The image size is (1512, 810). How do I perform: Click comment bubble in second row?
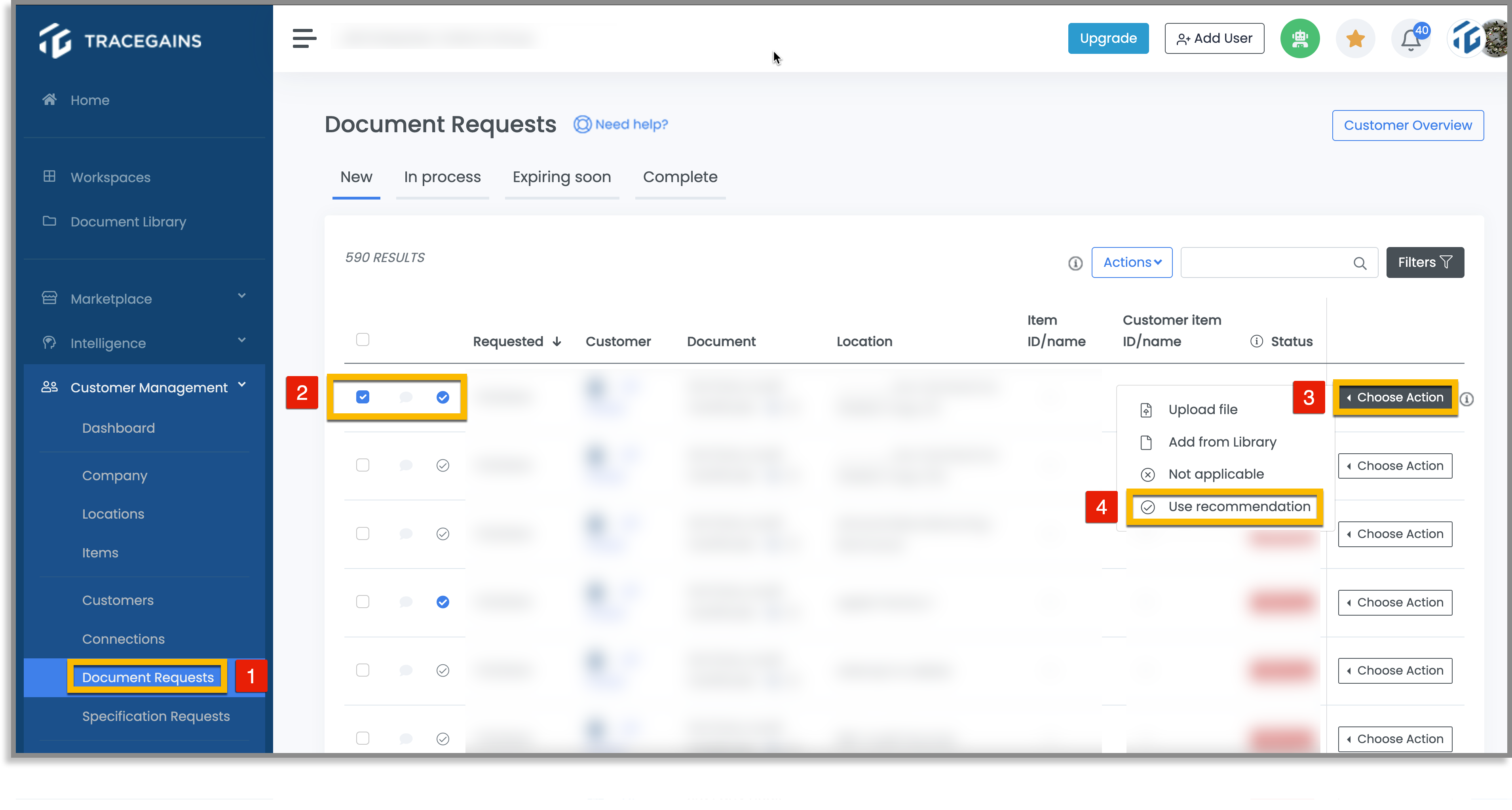coord(405,466)
